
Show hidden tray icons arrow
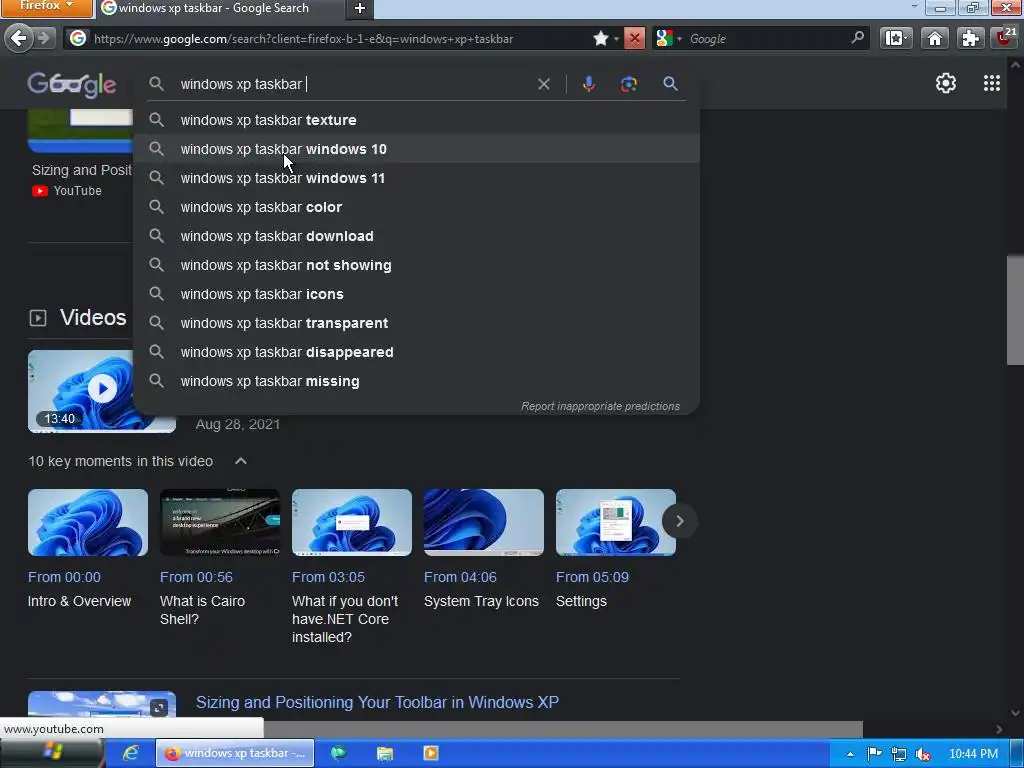tap(850, 754)
